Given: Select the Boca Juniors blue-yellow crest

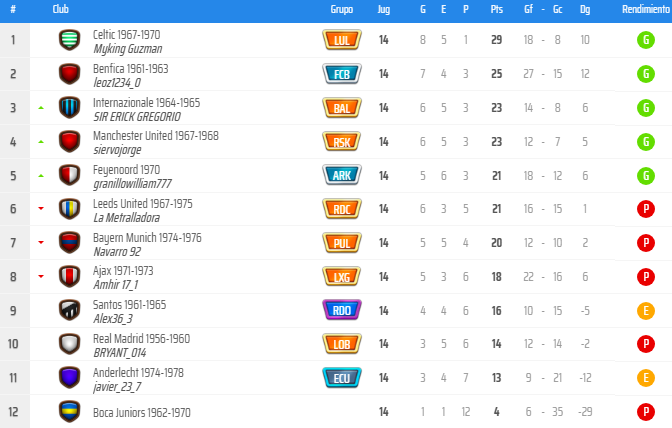Looking at the screenshot, I should tap(69, 411).
